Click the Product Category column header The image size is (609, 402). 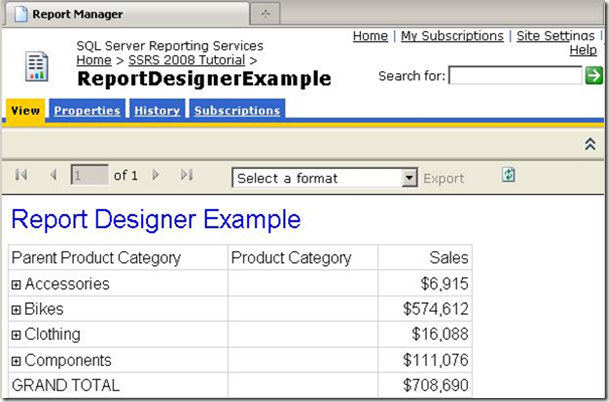click(291, 258)
